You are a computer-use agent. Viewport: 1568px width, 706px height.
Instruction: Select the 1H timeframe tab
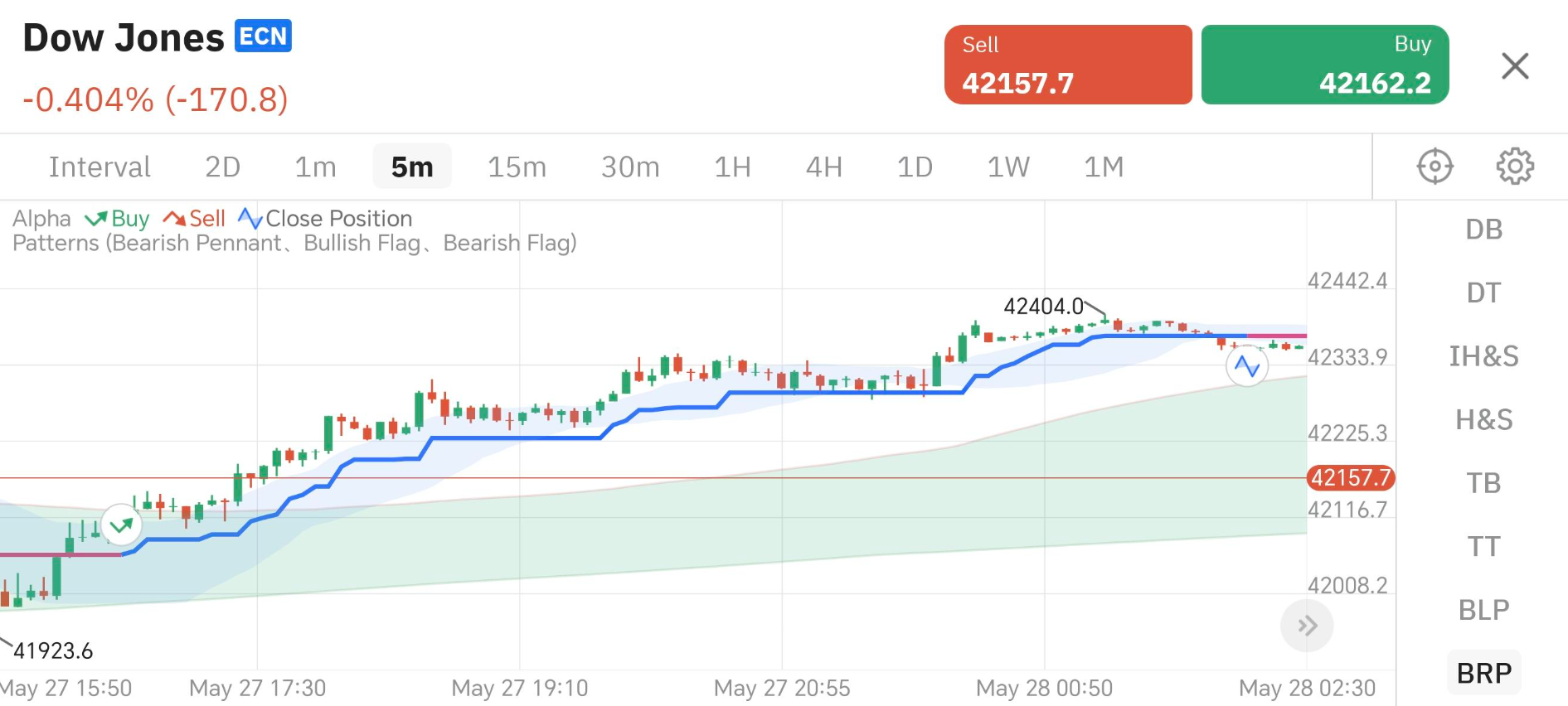coord(732,167)
